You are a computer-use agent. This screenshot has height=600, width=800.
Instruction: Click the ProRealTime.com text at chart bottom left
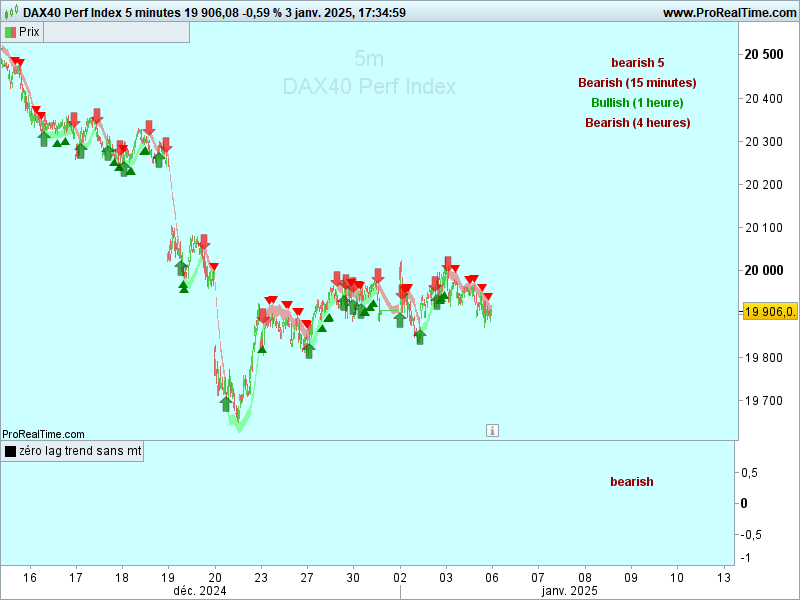pos(43,434)
